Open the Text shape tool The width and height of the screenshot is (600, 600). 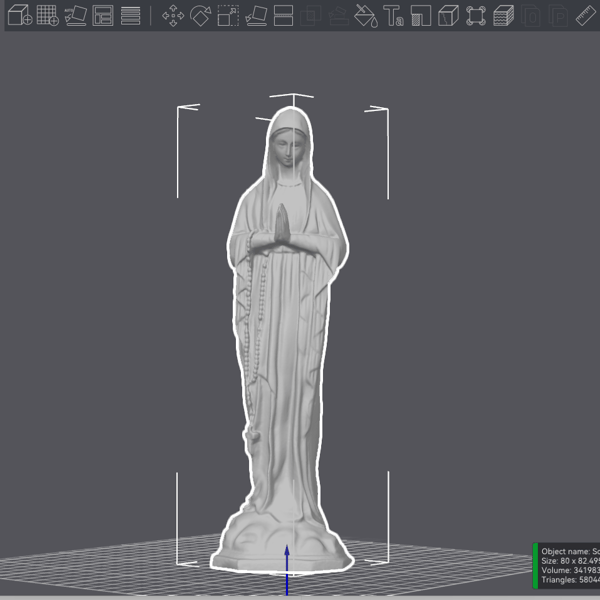(393, 16)
